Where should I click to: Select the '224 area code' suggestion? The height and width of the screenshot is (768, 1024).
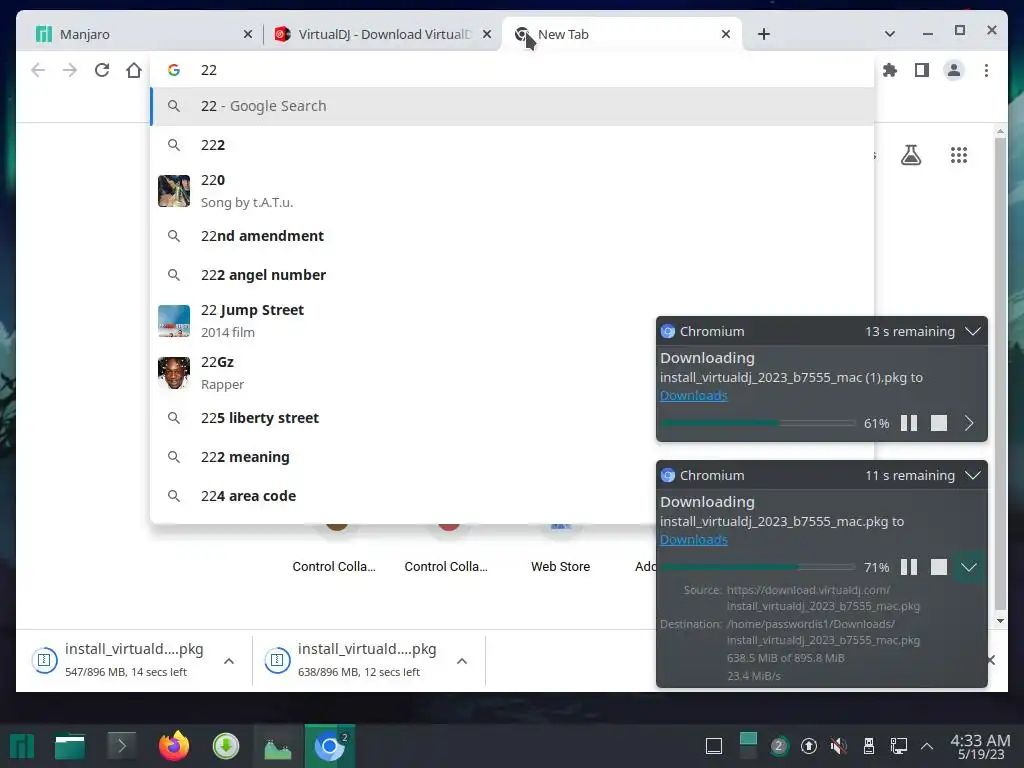point(512,496)
